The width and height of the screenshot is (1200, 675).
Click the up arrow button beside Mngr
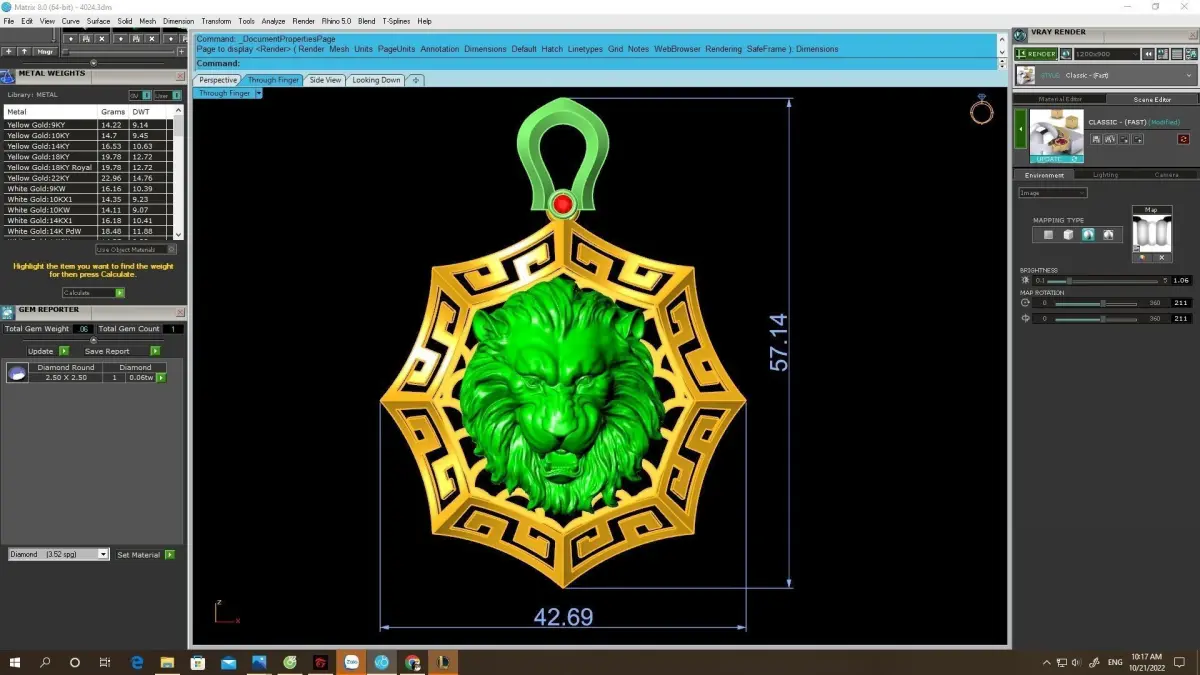(24, 51)
